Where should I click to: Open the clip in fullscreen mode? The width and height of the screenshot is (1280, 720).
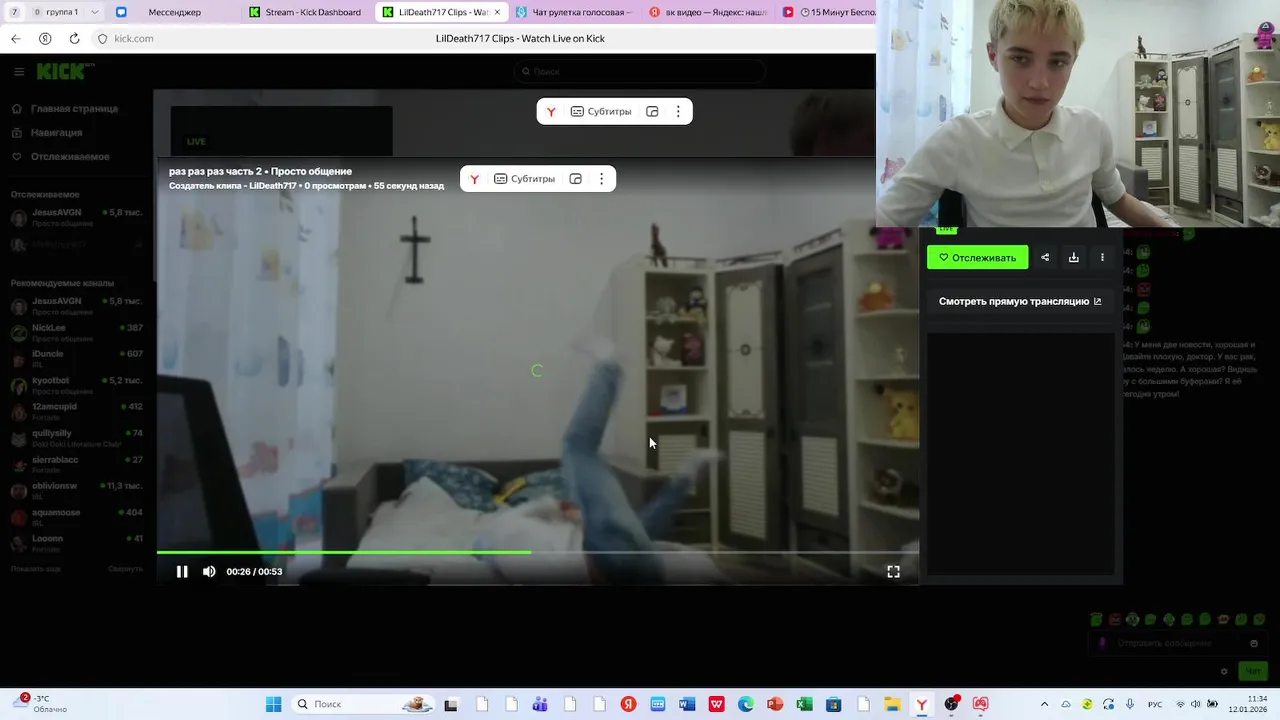click(893, 572)
